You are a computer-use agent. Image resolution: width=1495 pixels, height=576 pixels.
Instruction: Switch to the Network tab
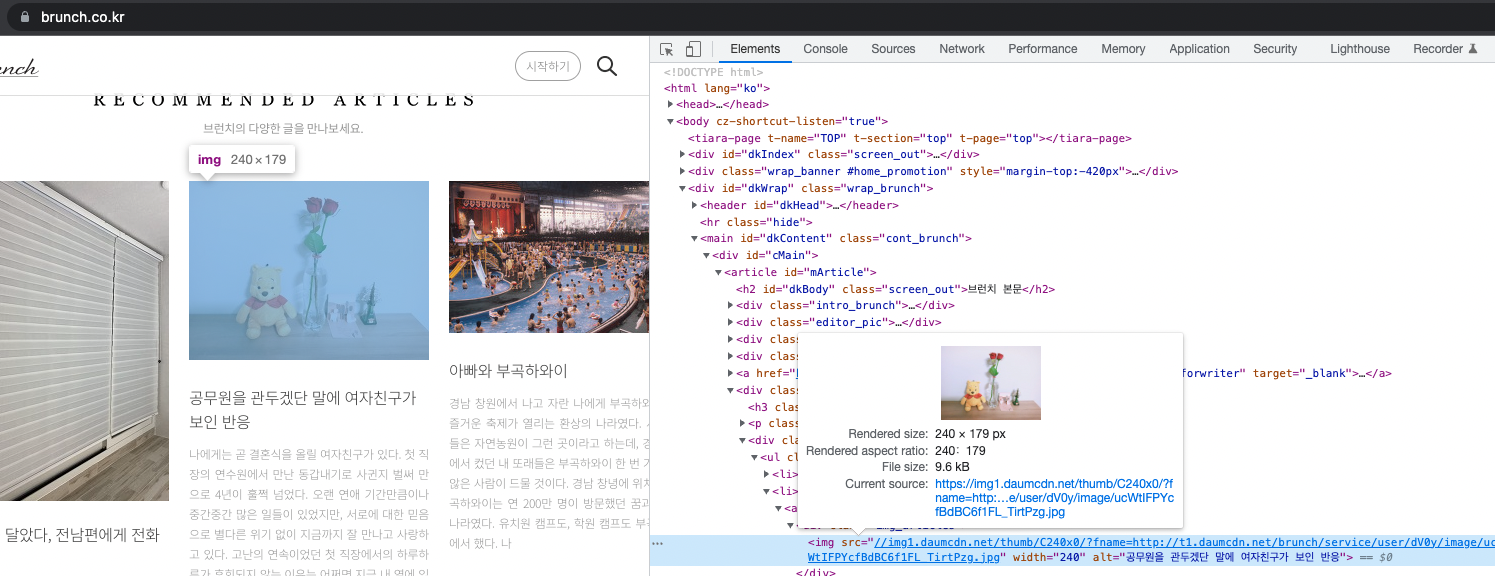[x=962, y=49]
